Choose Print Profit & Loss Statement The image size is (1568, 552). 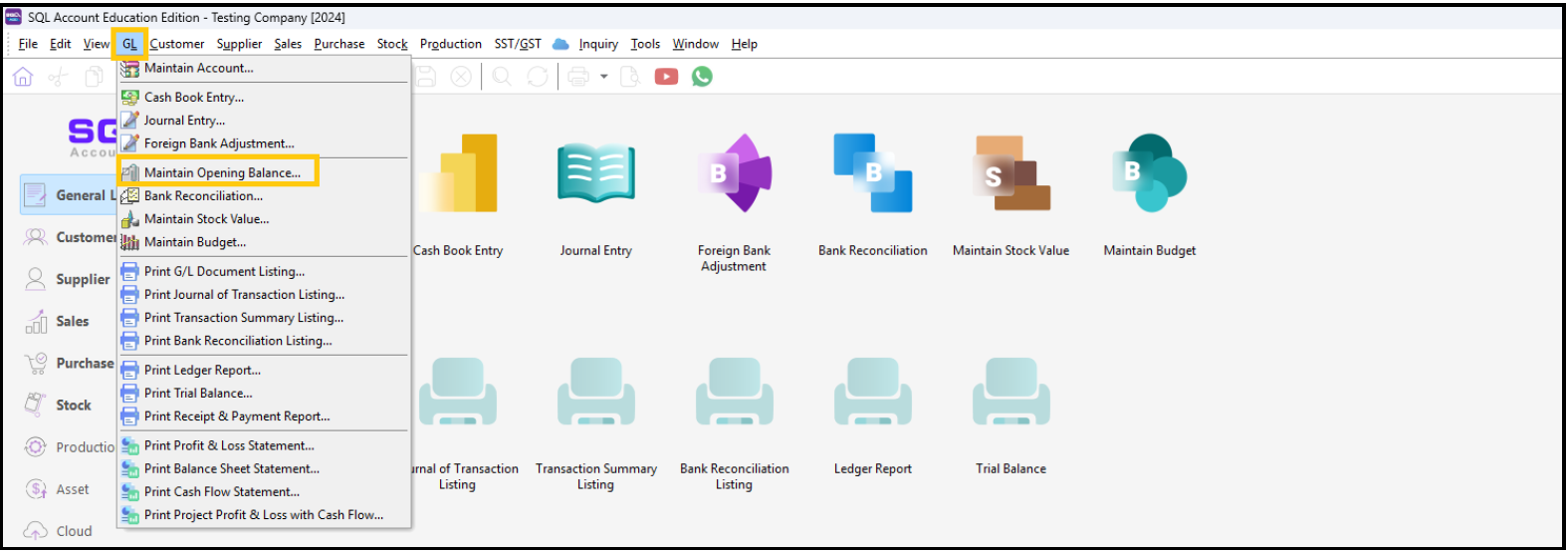click(x=264, y=445)
